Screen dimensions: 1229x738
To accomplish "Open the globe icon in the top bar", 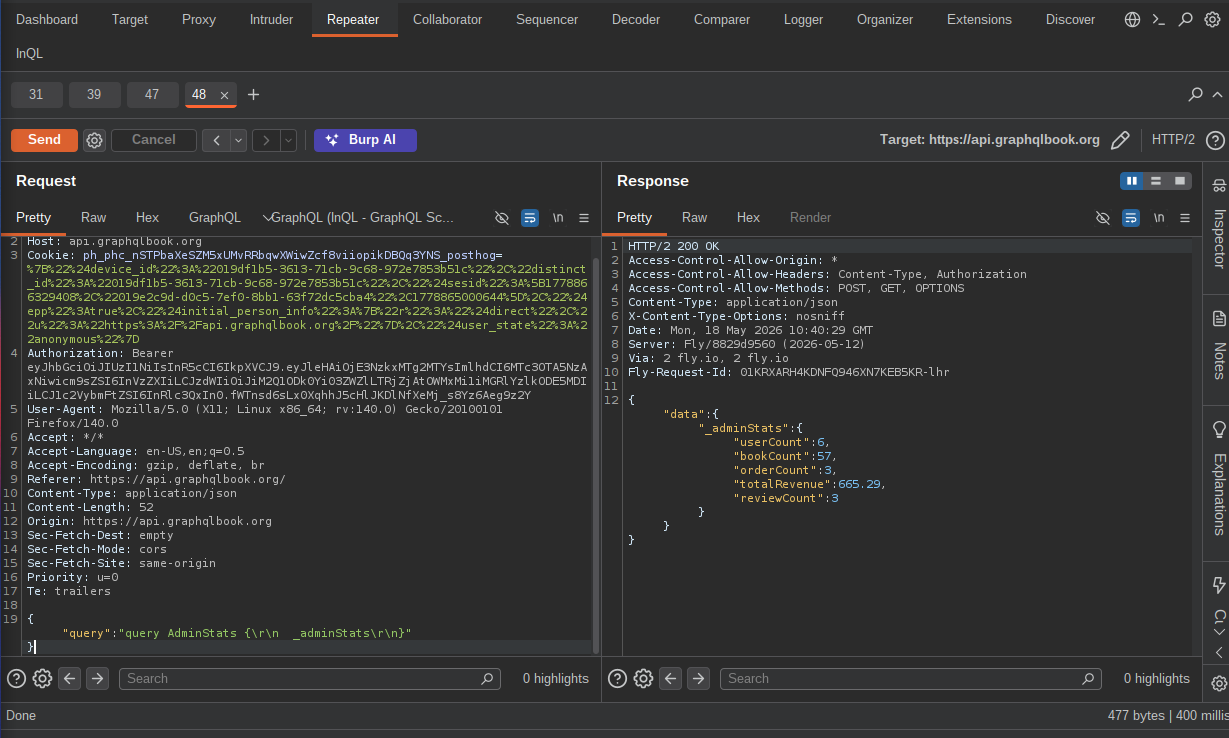I will coord(1132,19).
